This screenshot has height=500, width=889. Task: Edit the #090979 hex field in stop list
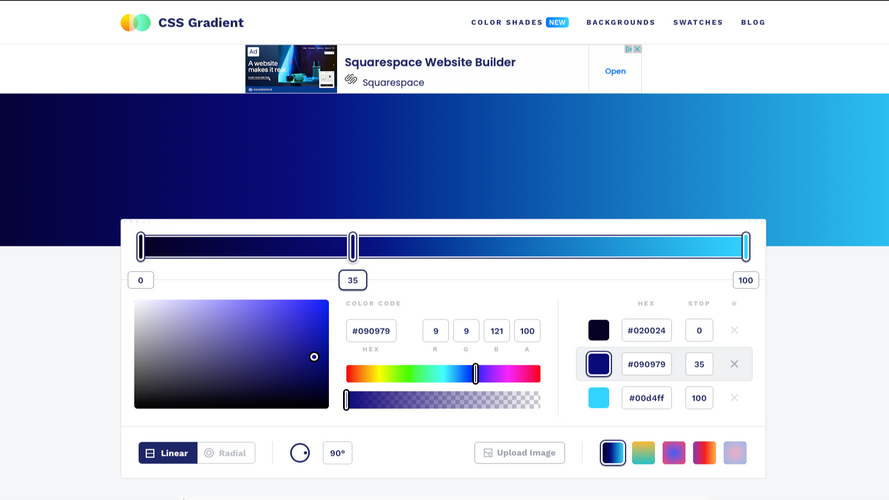click(x=646, y=364)
